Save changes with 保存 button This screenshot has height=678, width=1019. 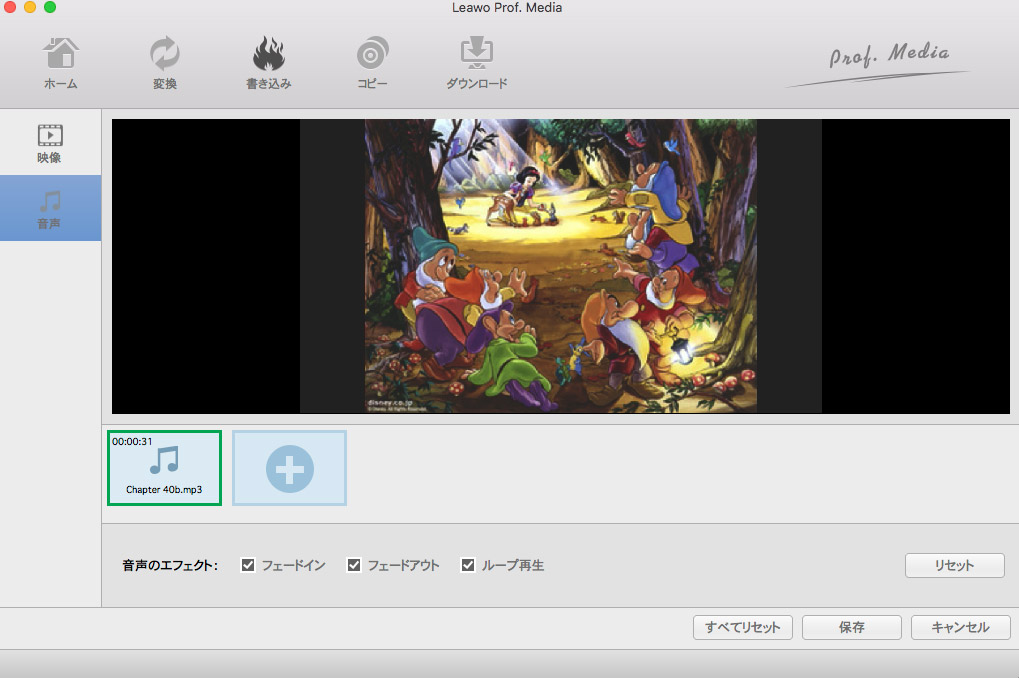[851, 627]
